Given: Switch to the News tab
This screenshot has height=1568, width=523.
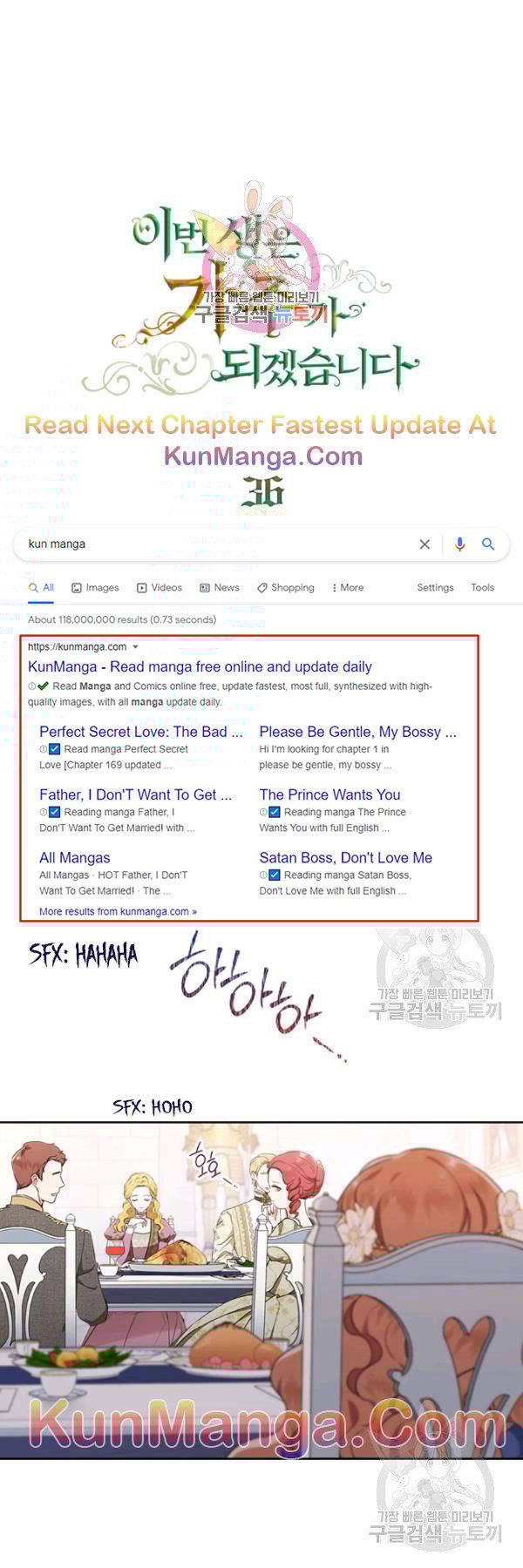Looking at the screenshot, I should pos(220,588).
